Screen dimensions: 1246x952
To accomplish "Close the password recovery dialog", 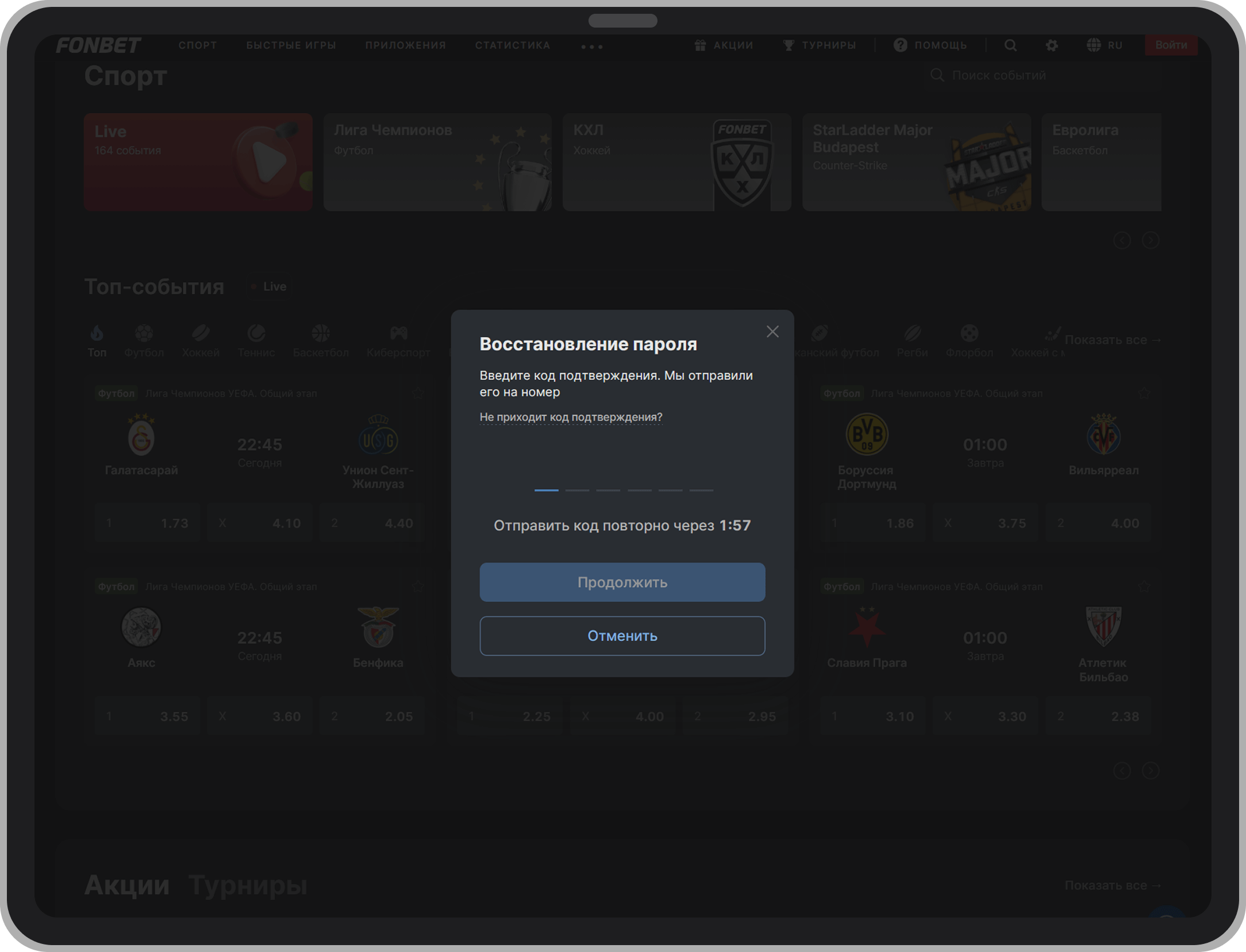I will point(772,332).
